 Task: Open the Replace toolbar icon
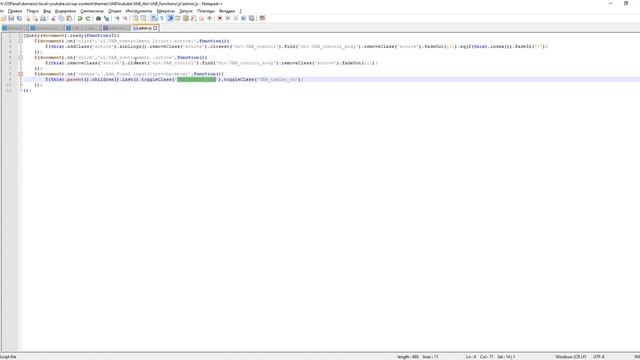[107, 18]
